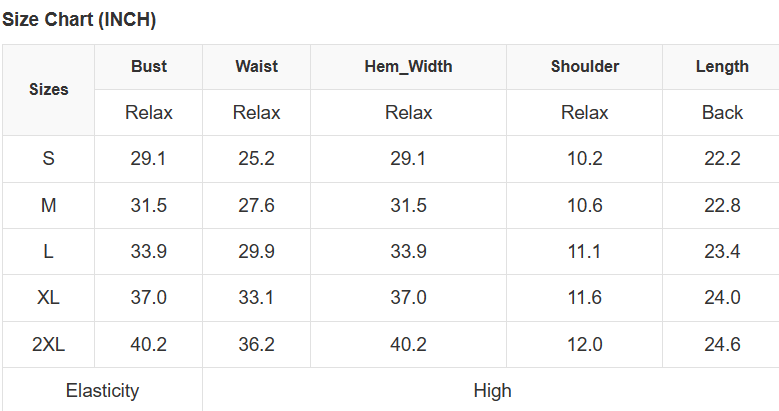779x411 pixels.
Task: Click the M size row label
Action: (x=49, y=206)
